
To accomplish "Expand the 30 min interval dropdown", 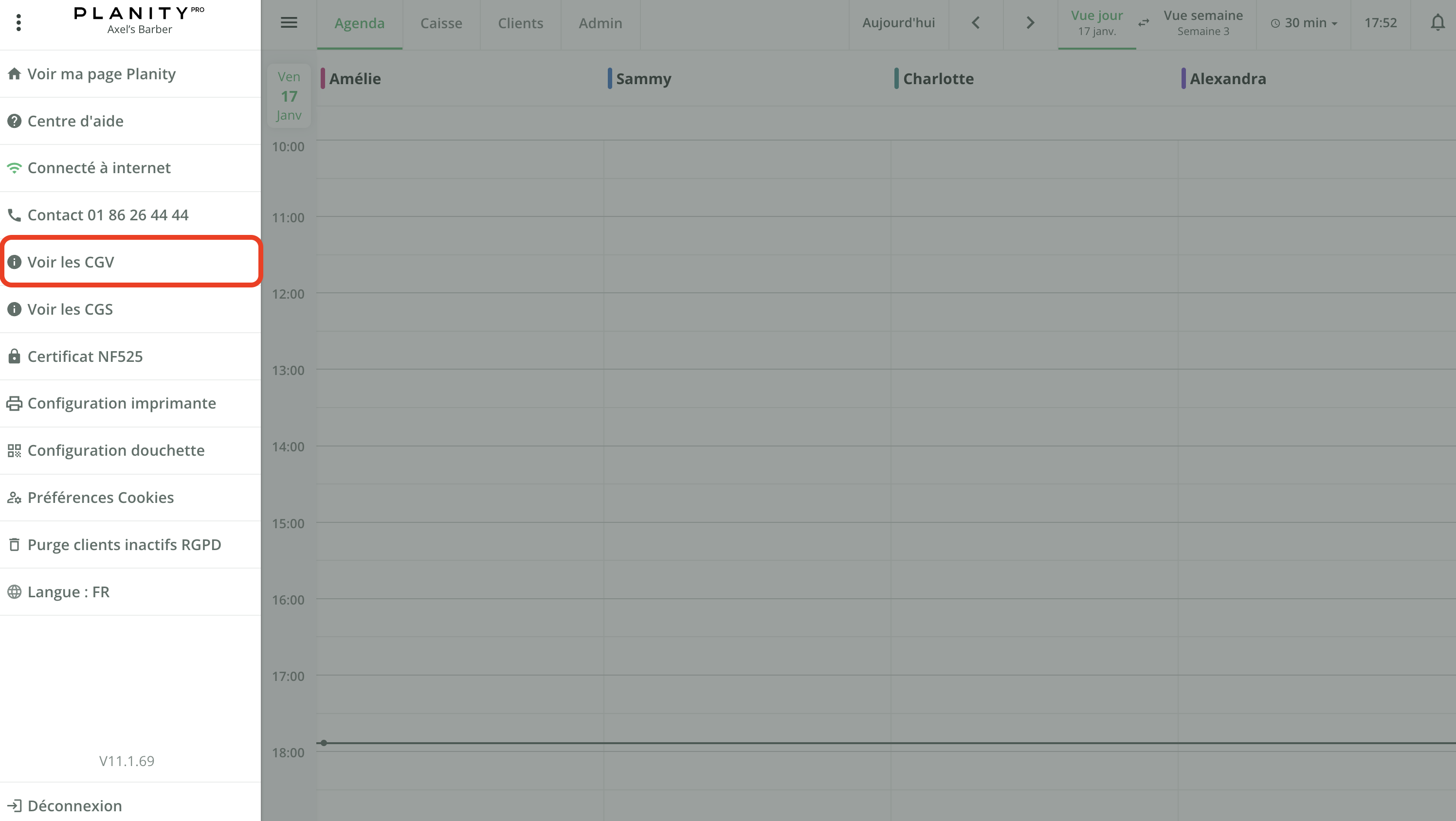I will click(x=1305, y=22).
